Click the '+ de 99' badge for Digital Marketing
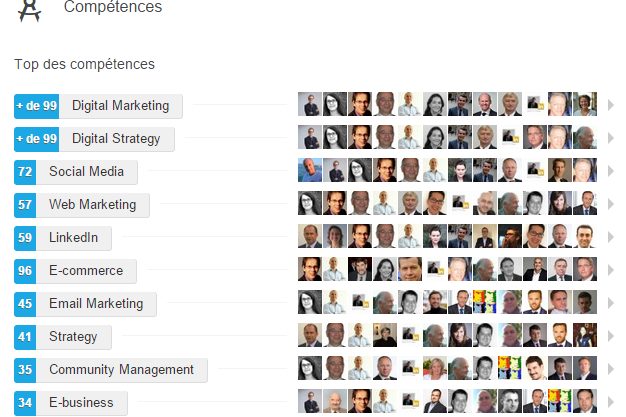Image resolution: width=626 pixels, height=417 pixels. click(x=36, y=106)
